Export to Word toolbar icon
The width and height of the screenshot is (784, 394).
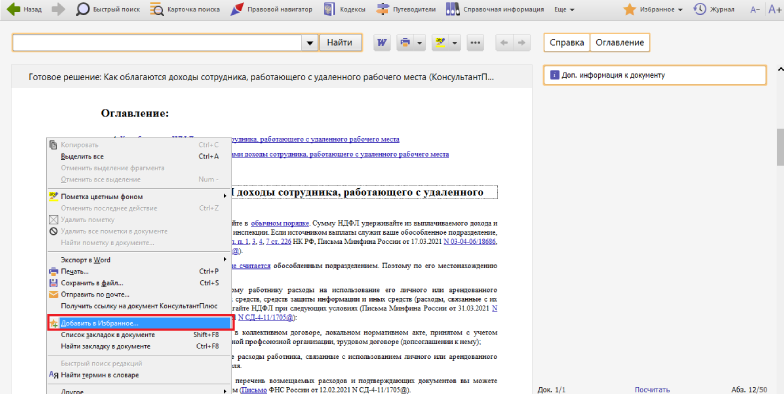click(382, 43)
